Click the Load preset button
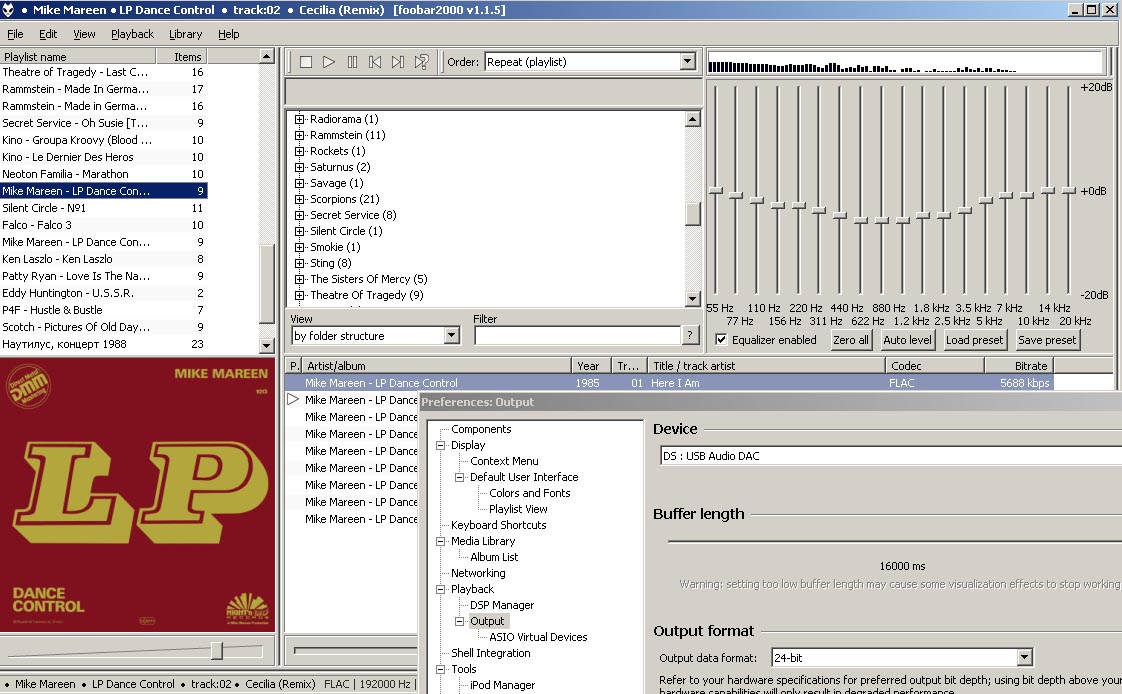 [975, 340]
